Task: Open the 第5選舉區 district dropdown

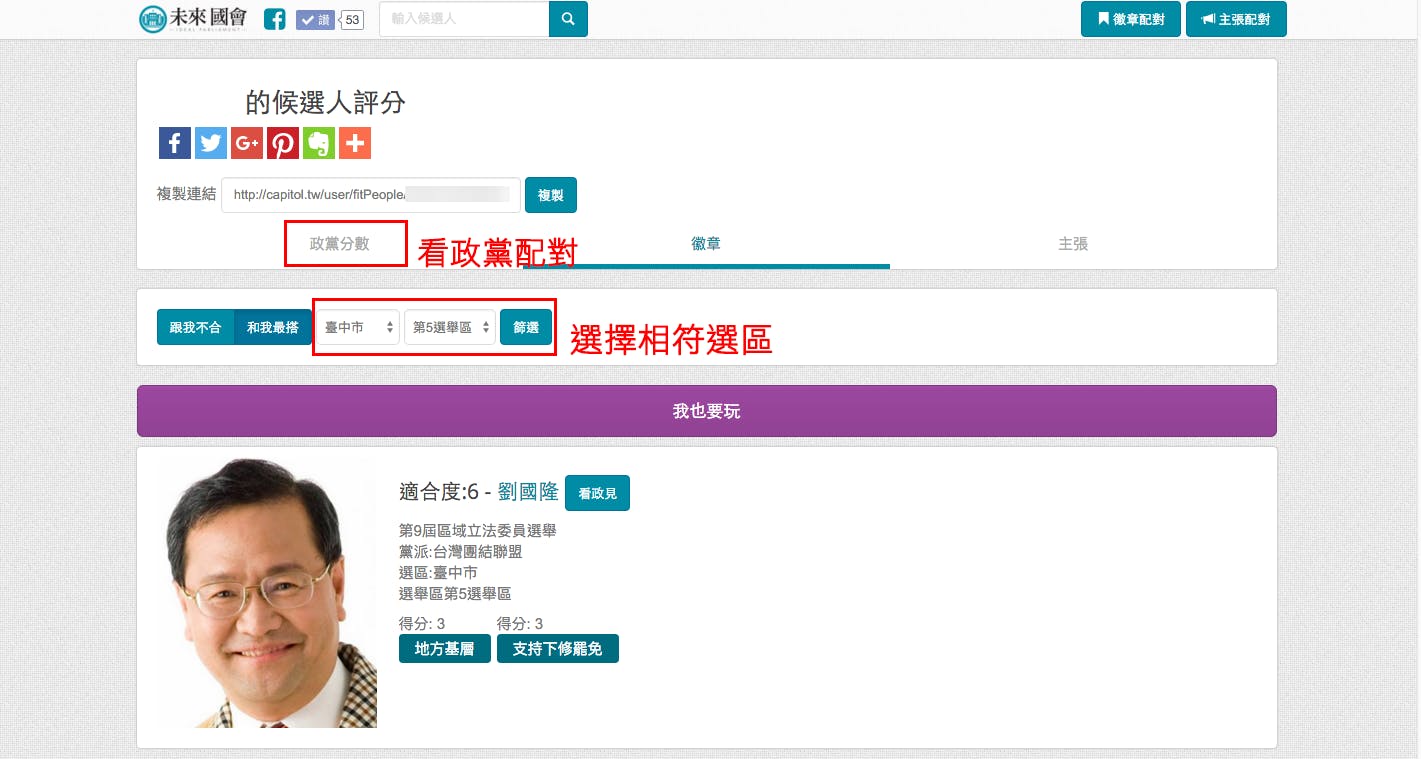Action: point(449,326)
